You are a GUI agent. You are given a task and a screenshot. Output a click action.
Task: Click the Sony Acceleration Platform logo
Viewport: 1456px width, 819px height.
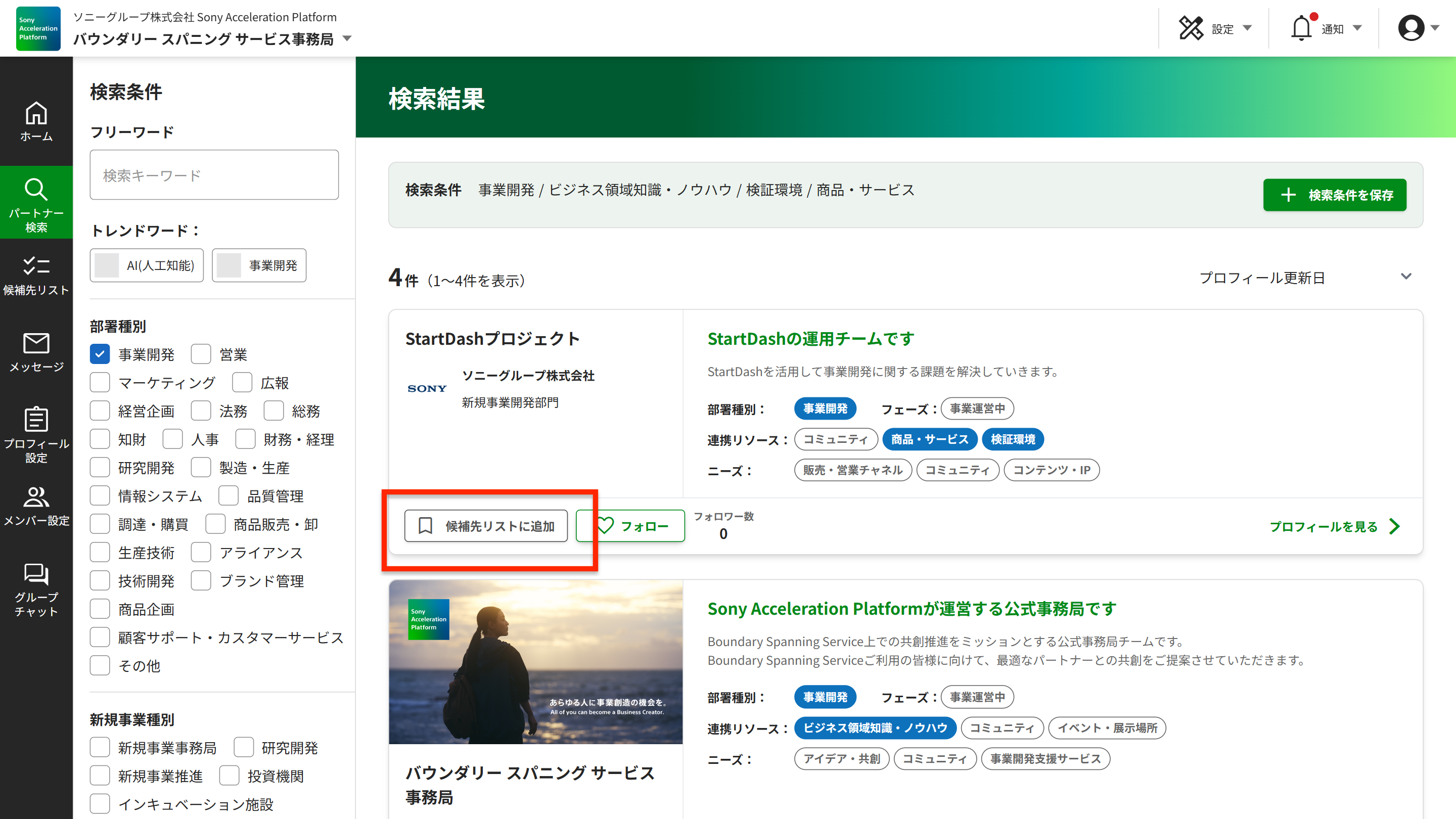38,28
